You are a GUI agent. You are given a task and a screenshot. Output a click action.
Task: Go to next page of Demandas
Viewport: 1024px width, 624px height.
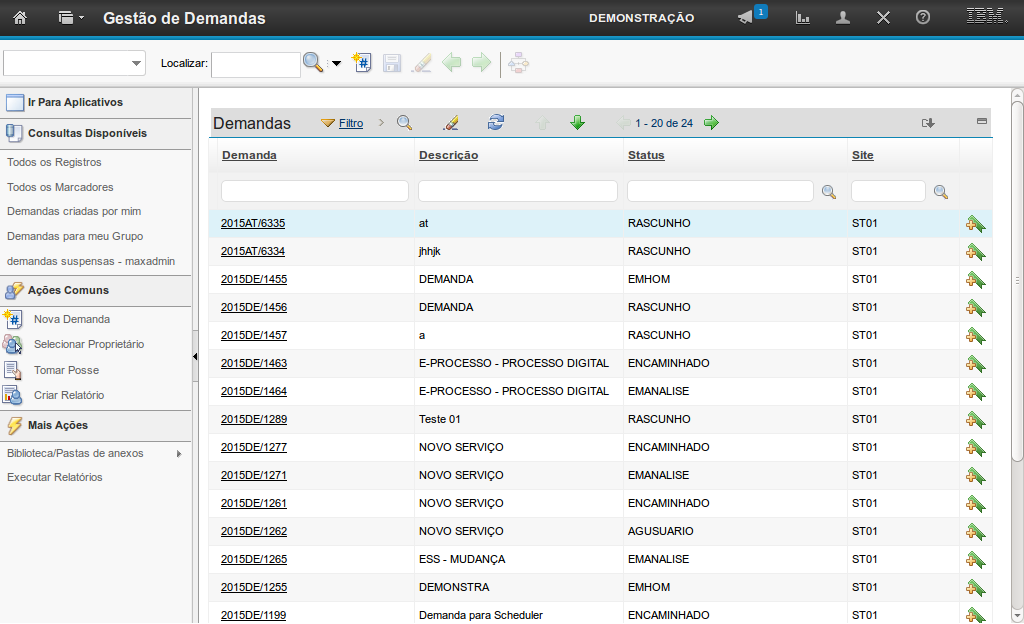point(711,123)
